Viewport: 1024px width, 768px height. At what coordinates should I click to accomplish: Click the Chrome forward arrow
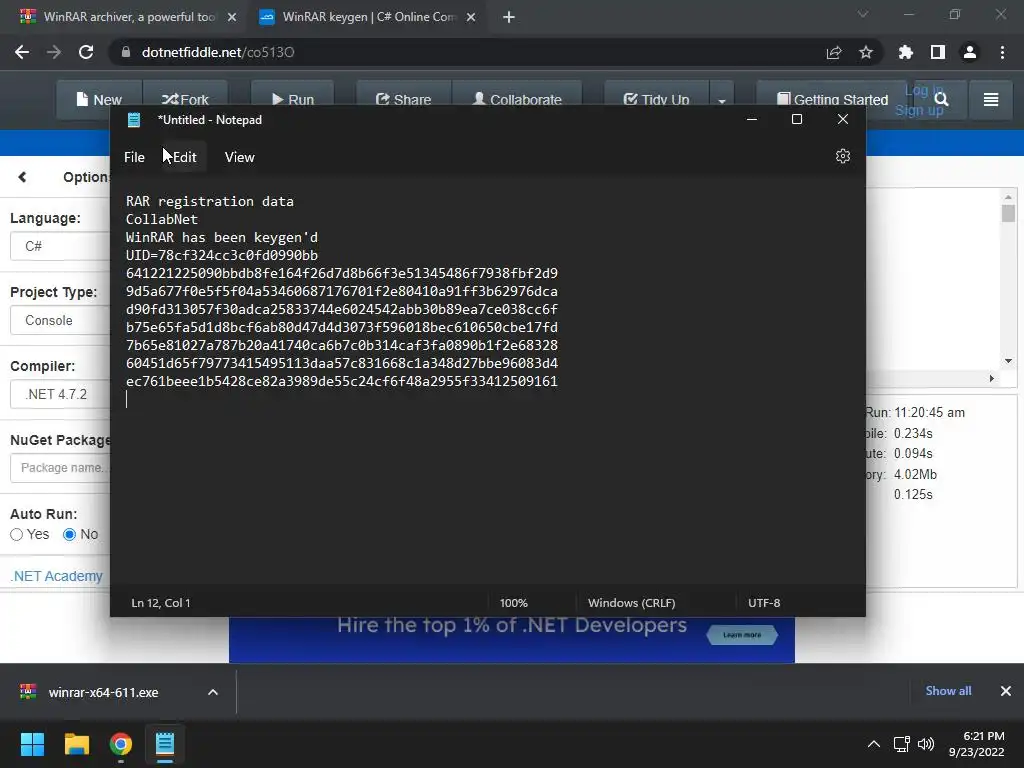pos(54,52)
